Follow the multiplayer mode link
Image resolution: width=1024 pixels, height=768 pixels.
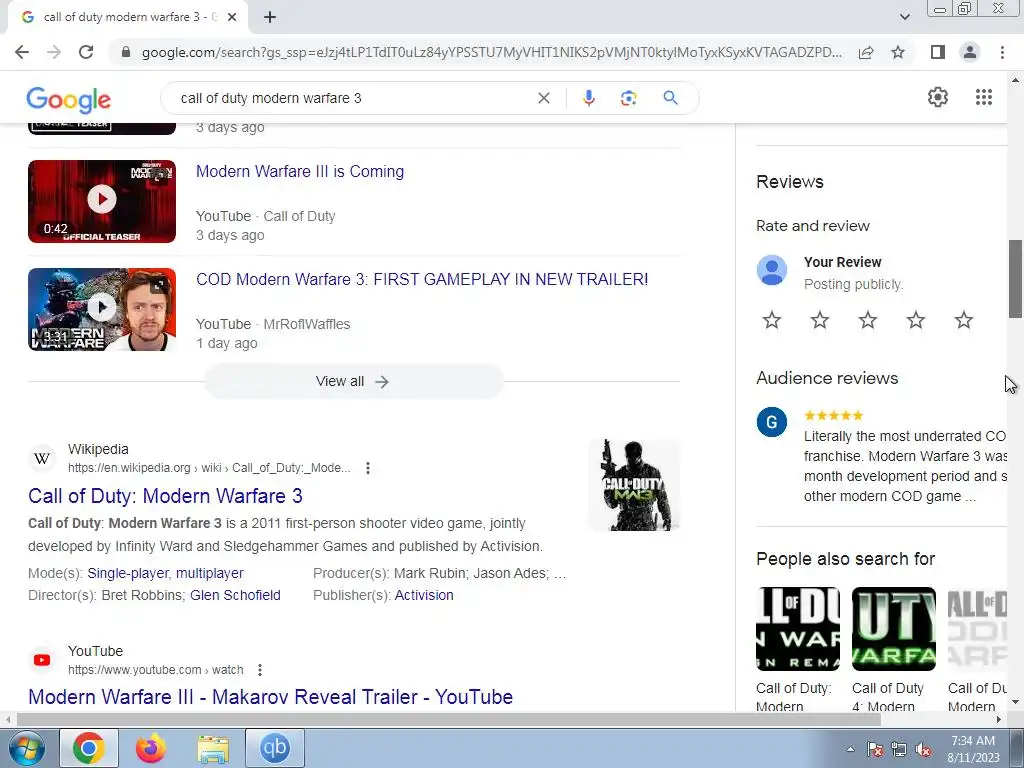tap(210, 573)
